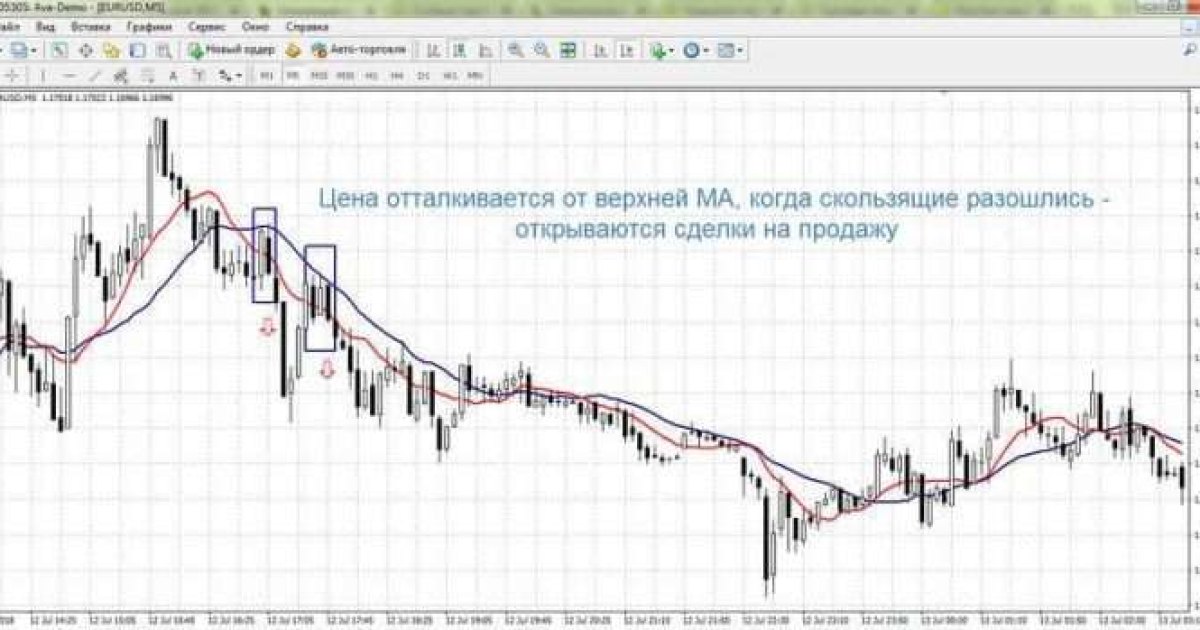This screenshot has width=1200, height=630.
Task: Switch chart to M1 timeframe
Action: pos(266,76)
